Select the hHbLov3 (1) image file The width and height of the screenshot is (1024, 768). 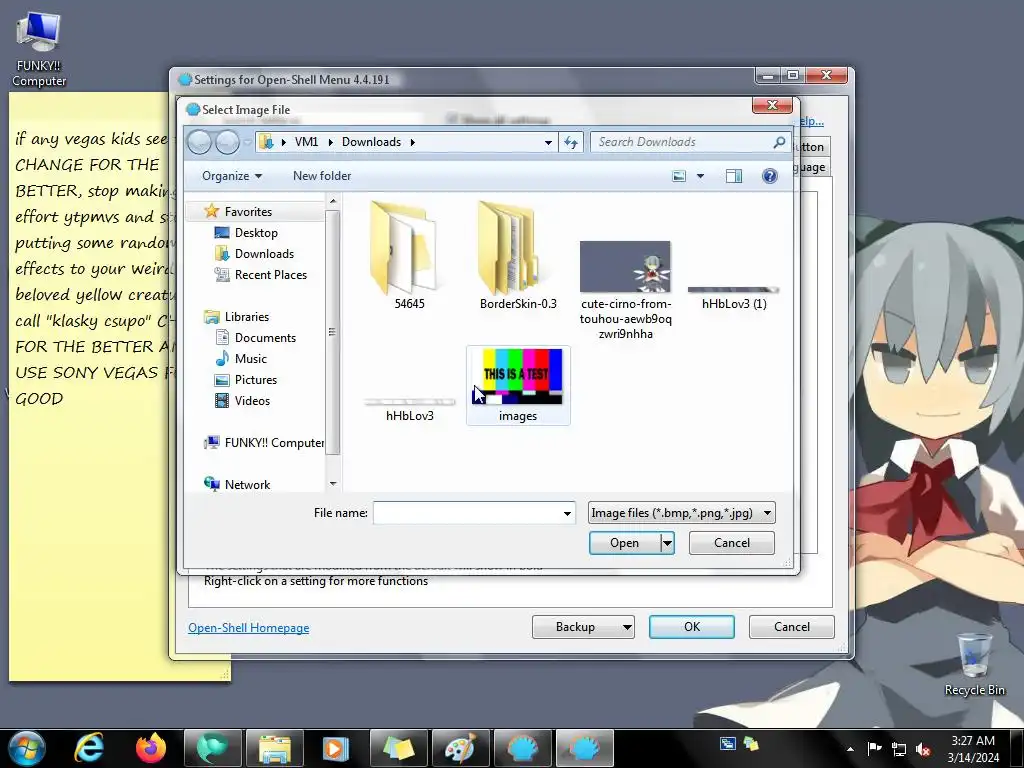coord(734,297)
